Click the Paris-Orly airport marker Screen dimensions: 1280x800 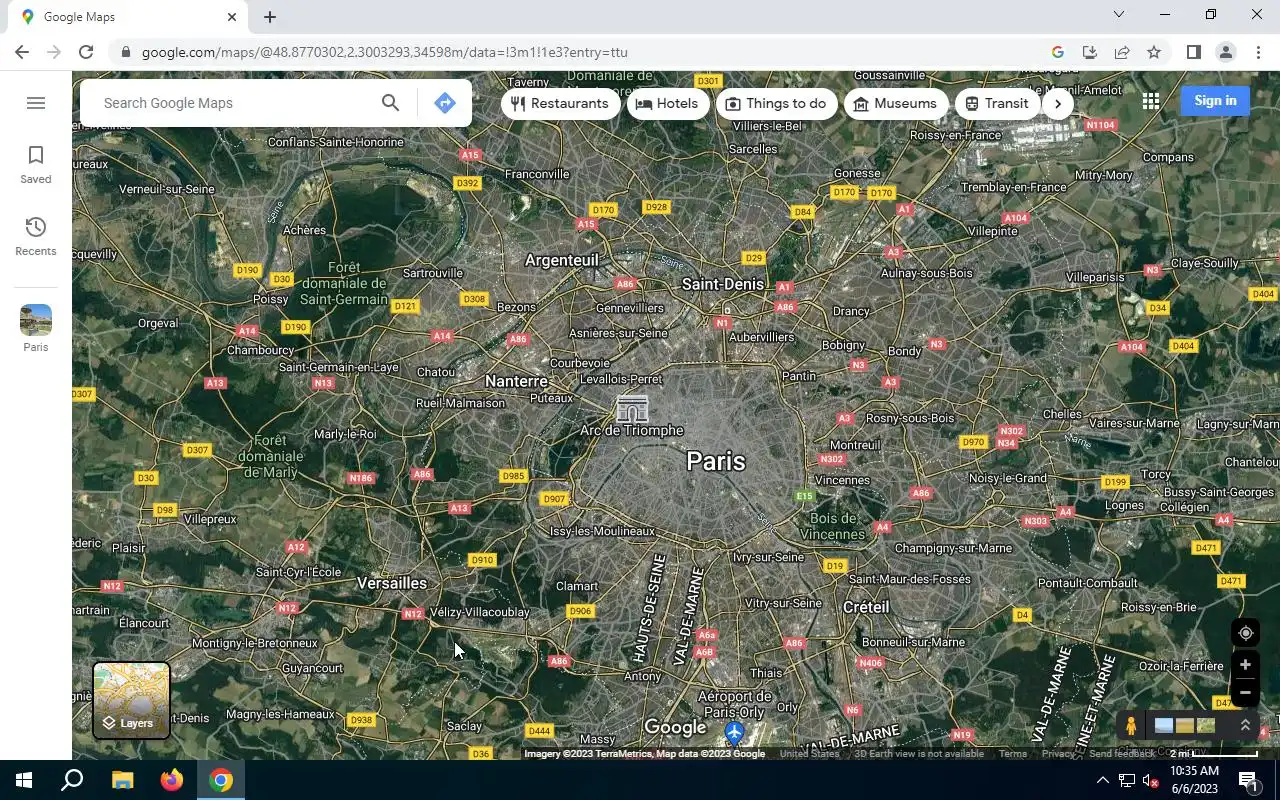[734, 734]
